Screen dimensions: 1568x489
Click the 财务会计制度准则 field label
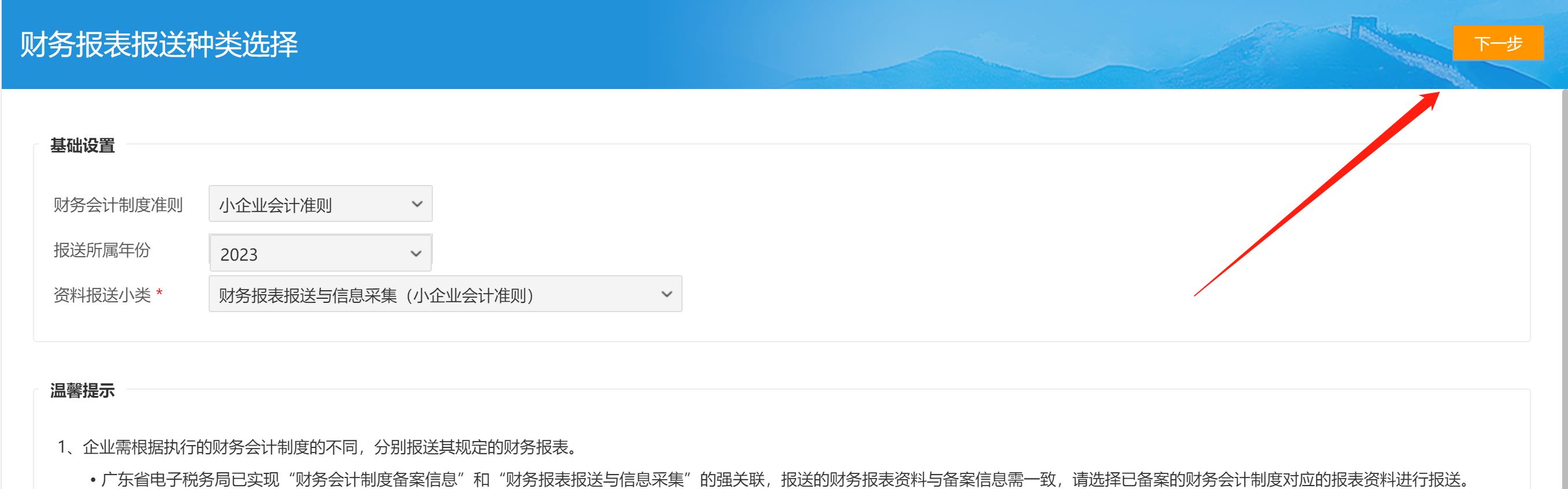(x=118, y=205)
